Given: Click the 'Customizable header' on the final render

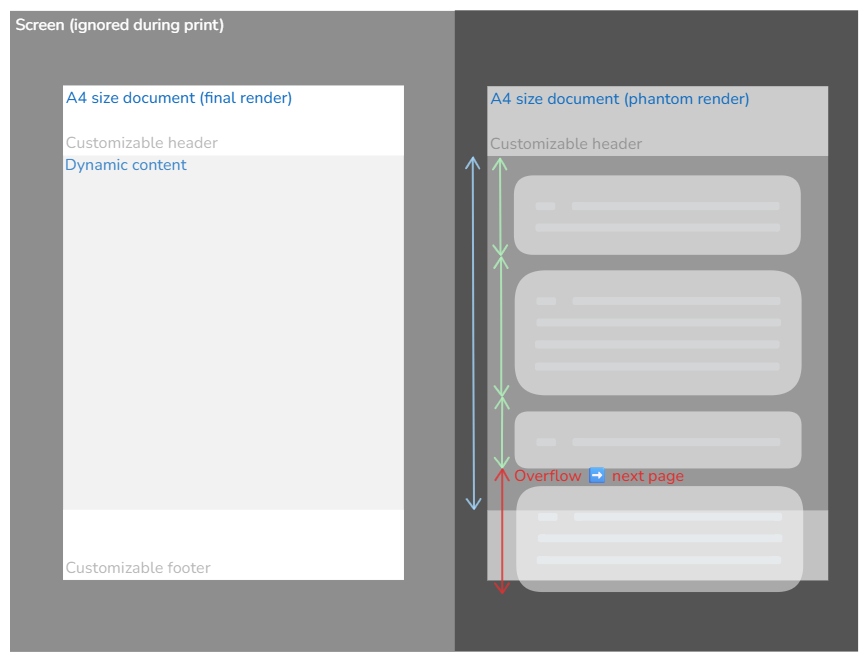Looking at the screenshot, I should coord(141,143).
